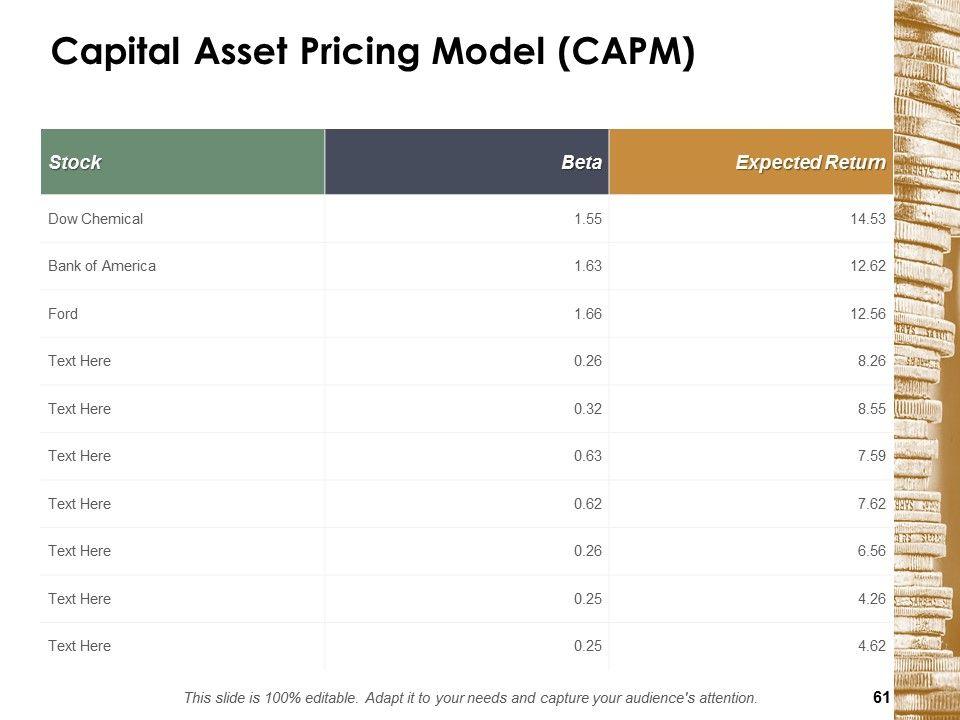Click the Capital Asset Pricing Model title

pyautogui.click(x=372, y=52)
